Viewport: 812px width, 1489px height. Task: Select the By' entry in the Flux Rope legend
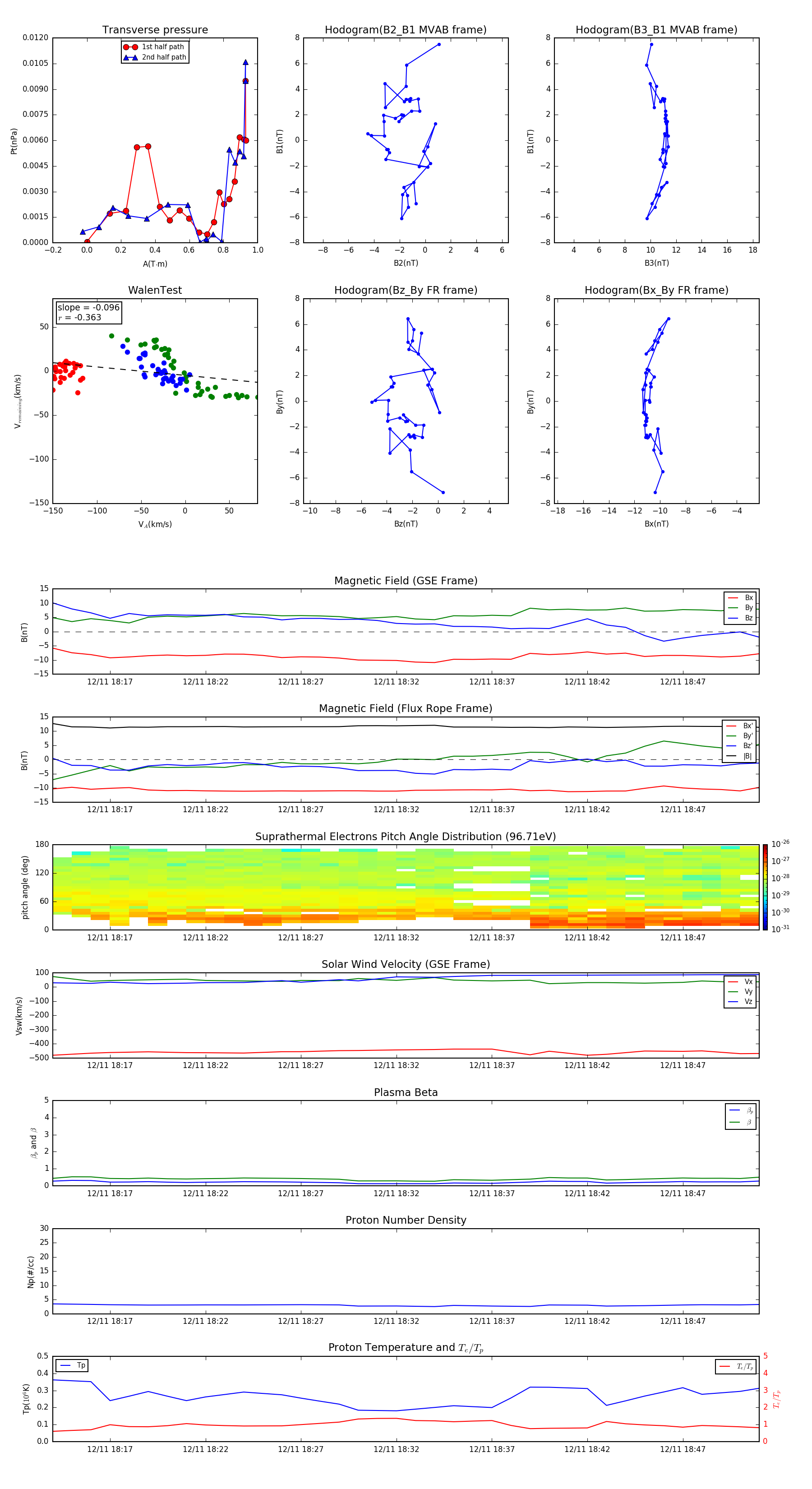pyautogui.click(x=739, y=736)
